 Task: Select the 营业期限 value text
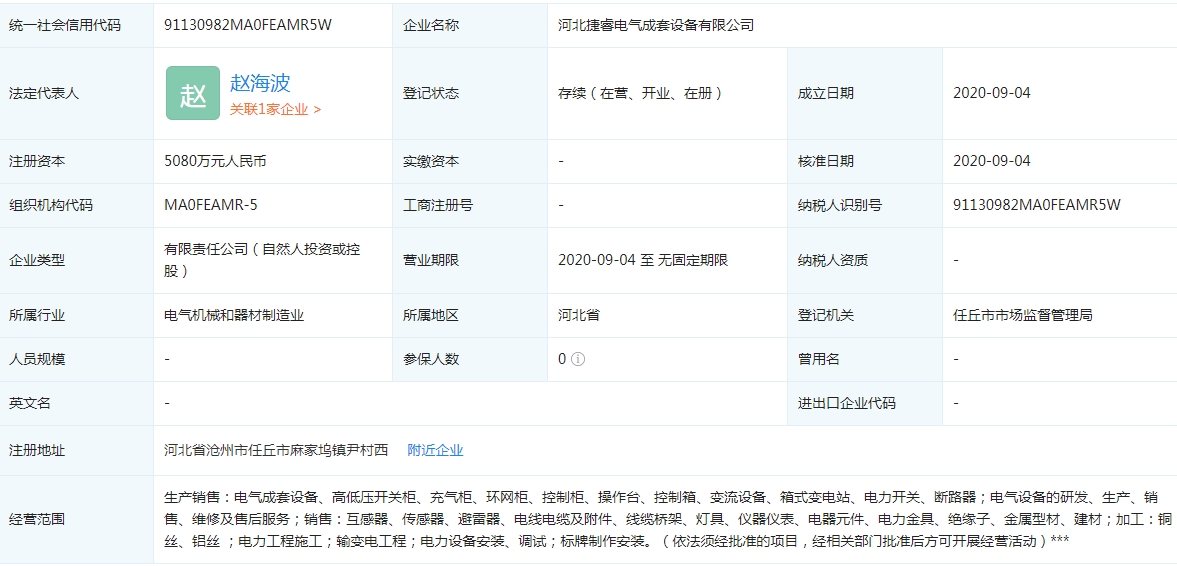click(642, 260)
